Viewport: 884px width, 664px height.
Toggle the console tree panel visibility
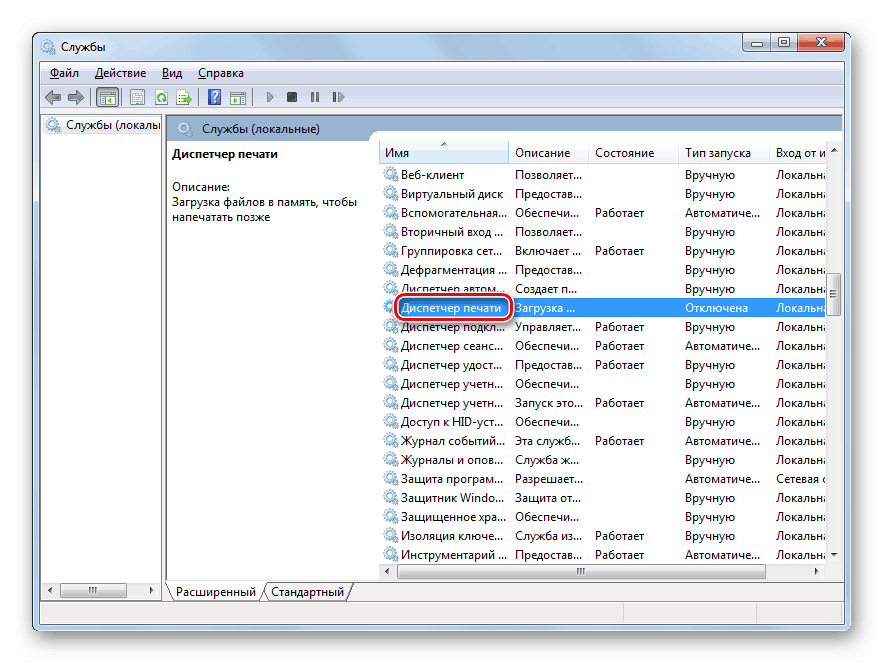click(106, 97)
